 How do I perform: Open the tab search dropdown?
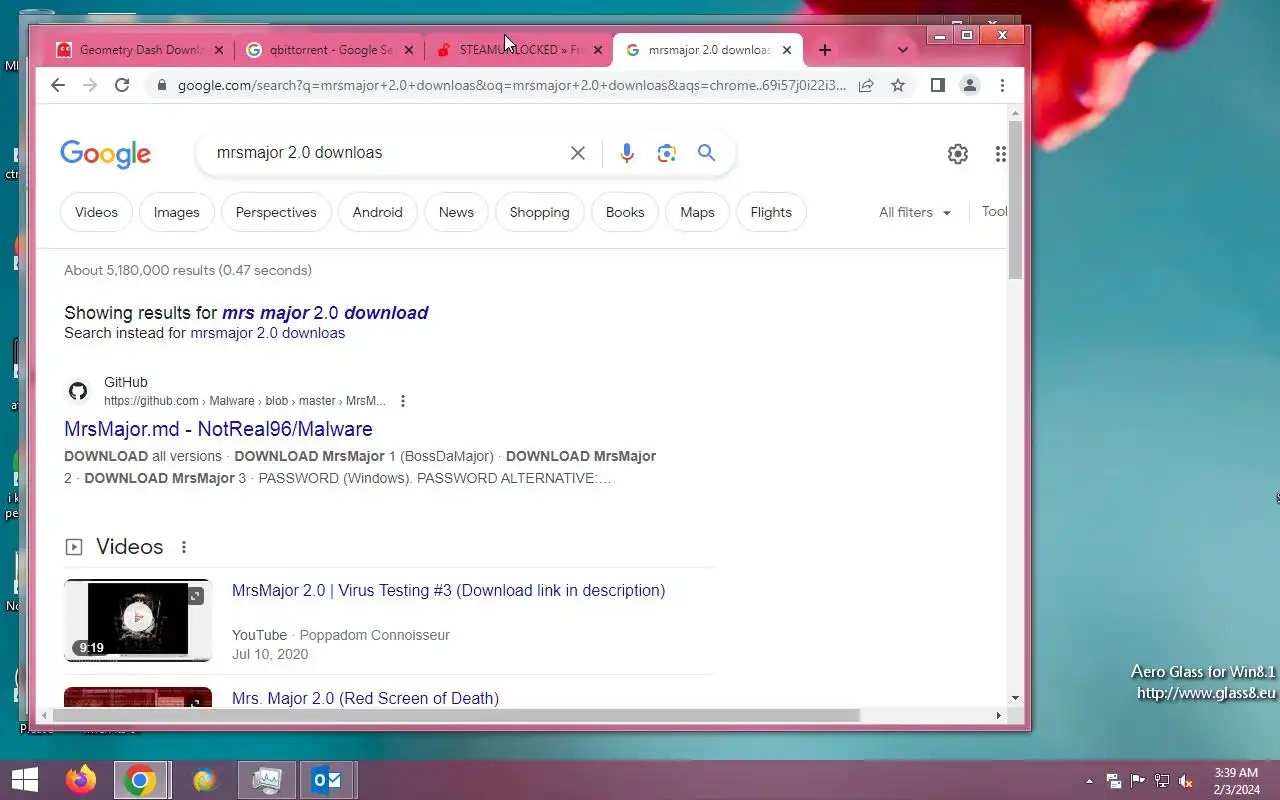coord(903,50)
